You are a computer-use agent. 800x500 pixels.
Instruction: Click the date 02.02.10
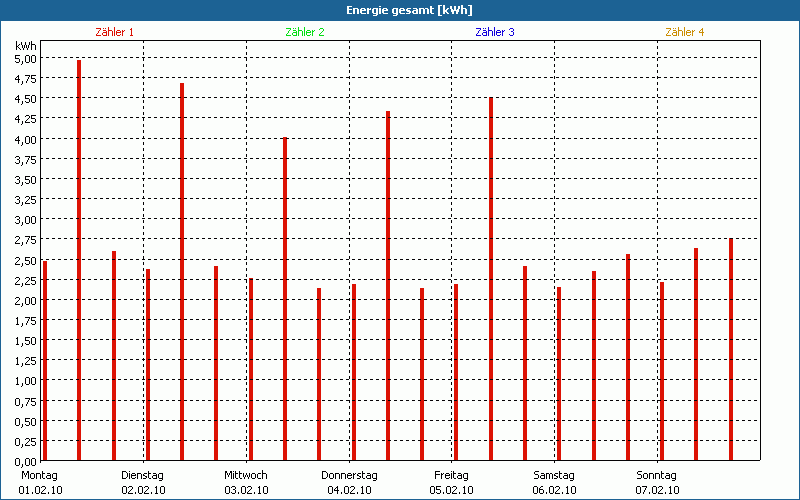pyautogui.click(x=143, y=491)
